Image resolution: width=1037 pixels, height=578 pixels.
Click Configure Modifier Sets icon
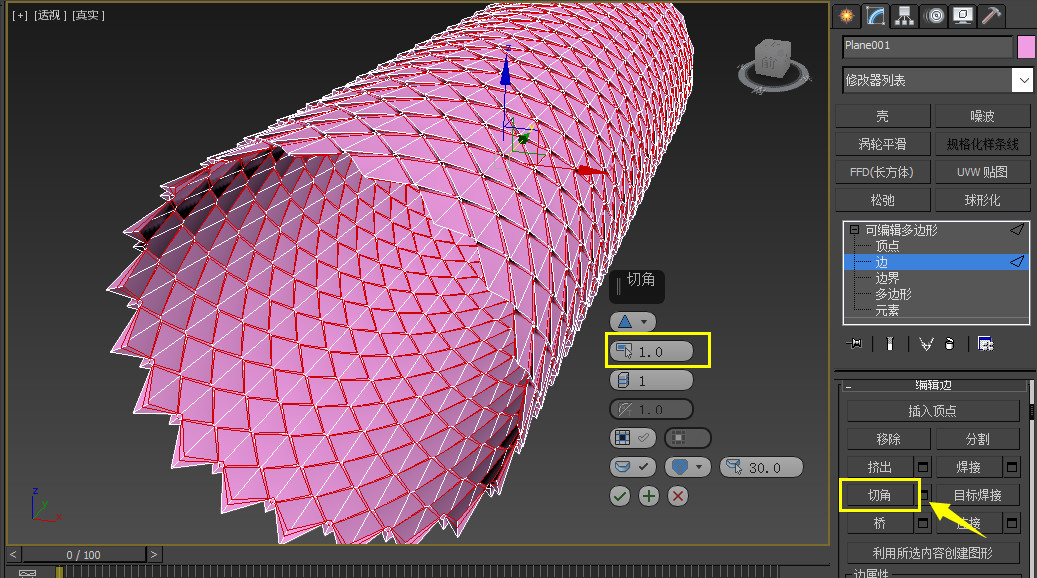(x=985, y=344)
